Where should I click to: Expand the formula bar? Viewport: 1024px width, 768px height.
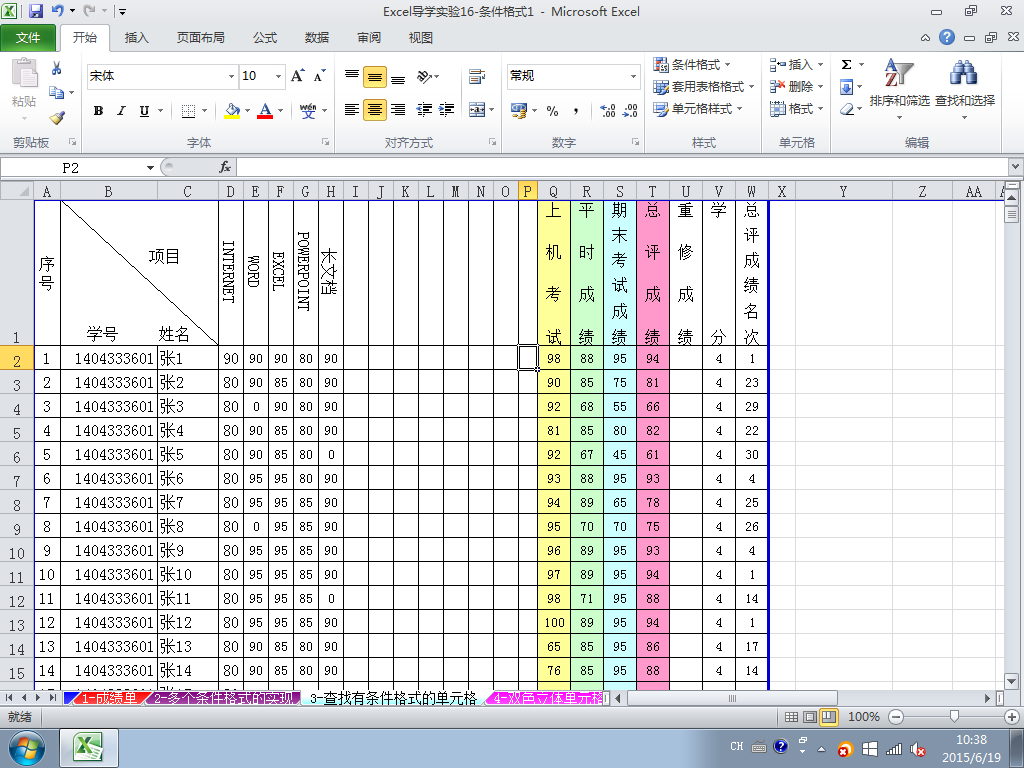click(x=1016, y=167)
